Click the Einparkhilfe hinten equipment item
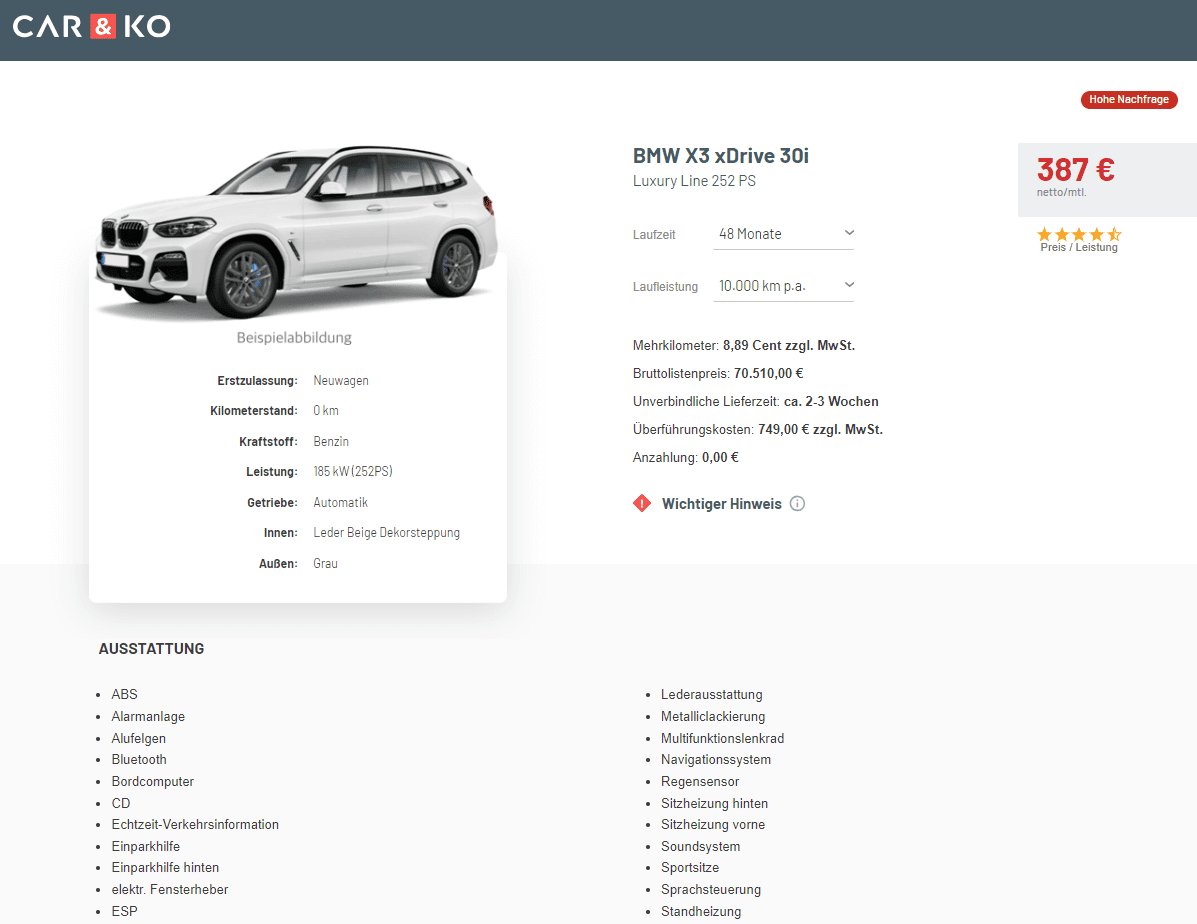 pos(165,867)
